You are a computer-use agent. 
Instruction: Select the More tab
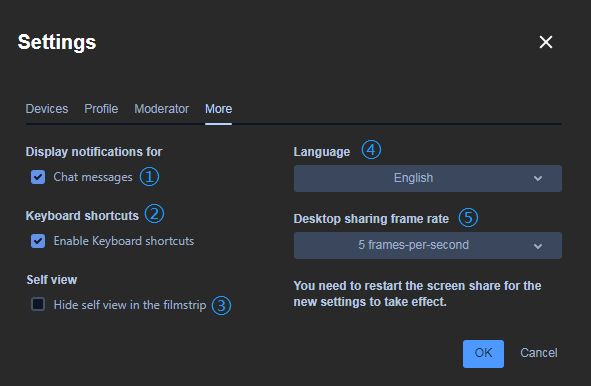click(218, 109)
